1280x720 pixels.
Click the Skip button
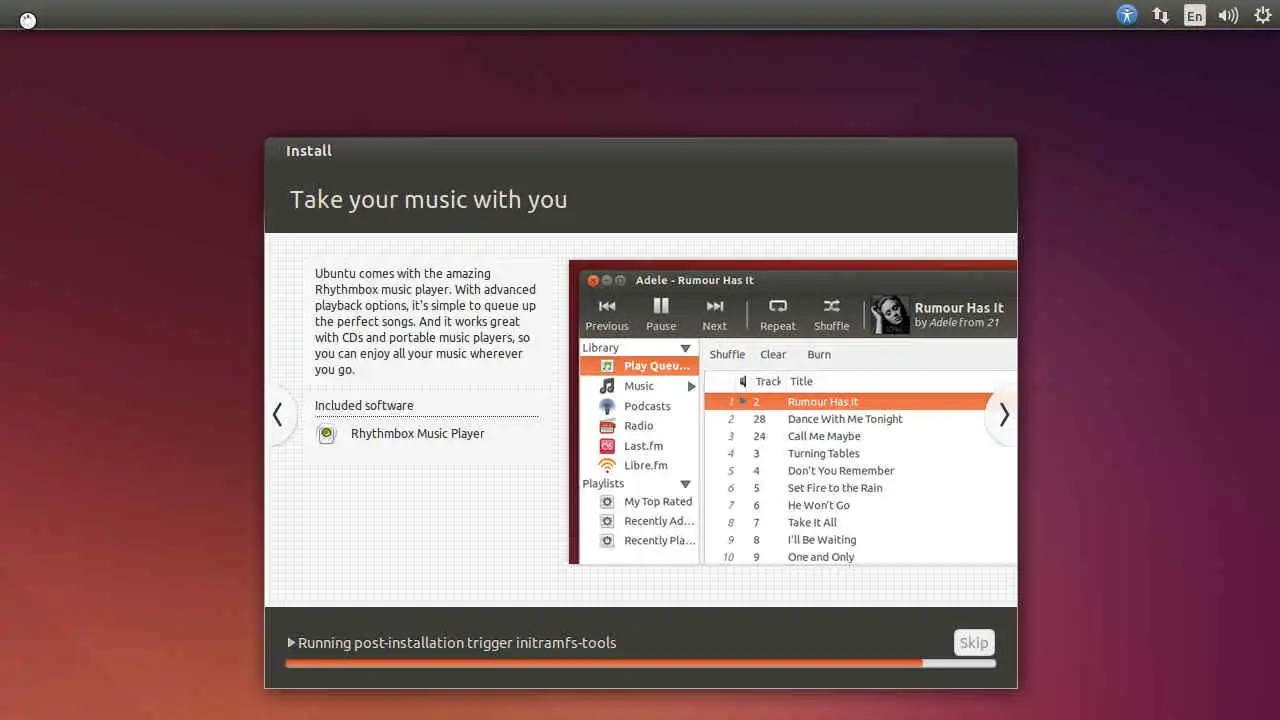click(974, 643)
